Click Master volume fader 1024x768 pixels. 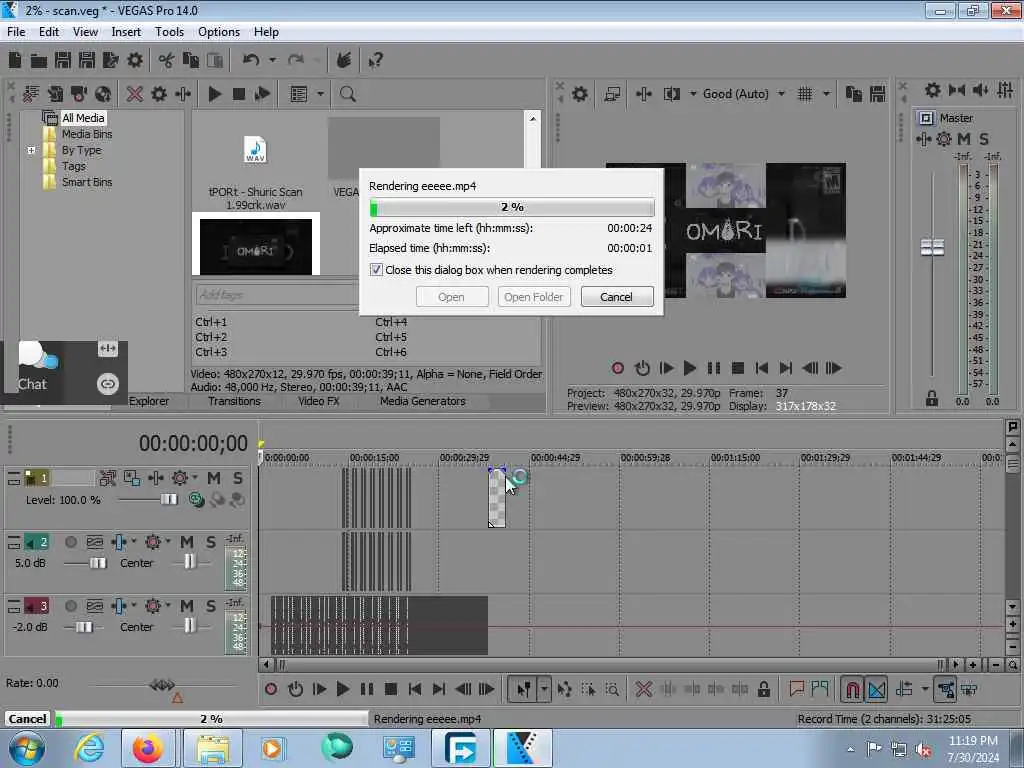click(x=933, y=248)
